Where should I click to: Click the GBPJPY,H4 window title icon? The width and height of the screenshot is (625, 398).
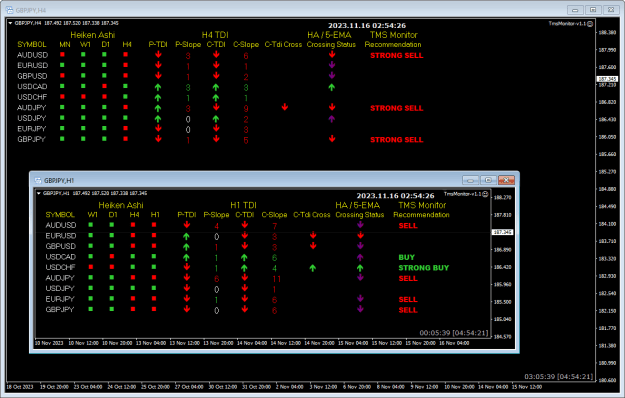[10, 10]
